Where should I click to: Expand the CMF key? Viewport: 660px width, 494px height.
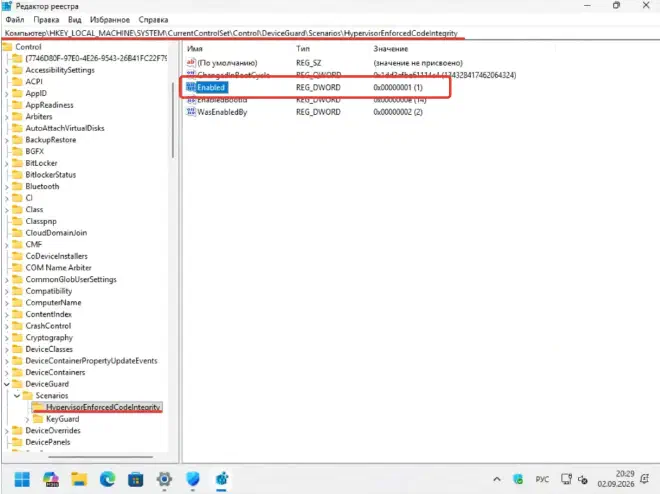pos(6,245)
